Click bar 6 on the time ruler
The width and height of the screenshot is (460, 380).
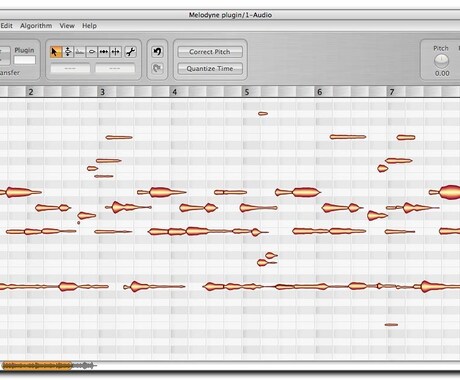[319, 92]
